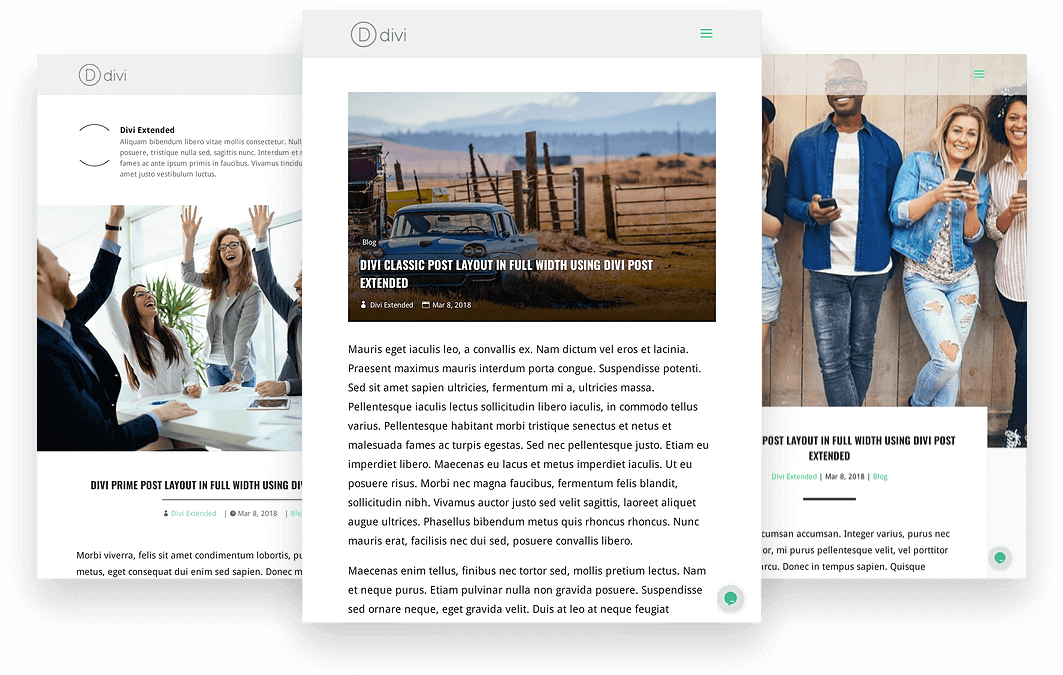Viewport: 1063px width, 675px height.
Task: Click the Mar 8, 2018 date in right page
Action: point(845,476)
